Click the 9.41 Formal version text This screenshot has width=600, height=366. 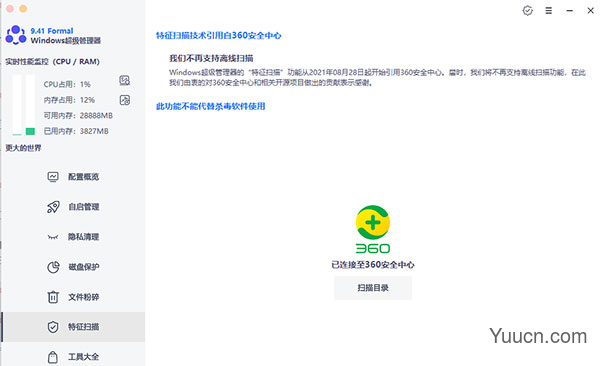click(x=52, y=31)
